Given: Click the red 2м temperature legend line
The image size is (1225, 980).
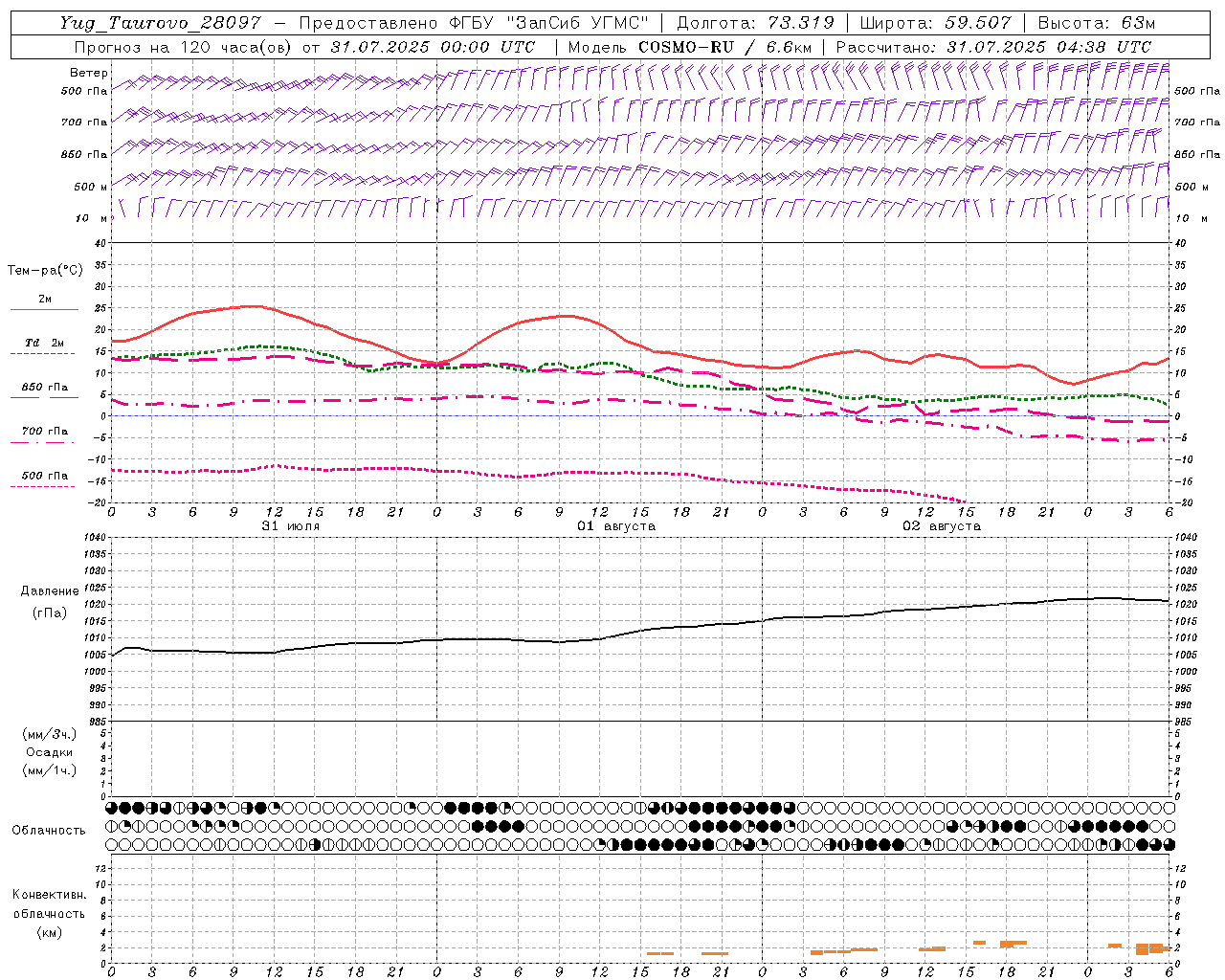Looking at the screenshot, I should [x=44, y=309].
